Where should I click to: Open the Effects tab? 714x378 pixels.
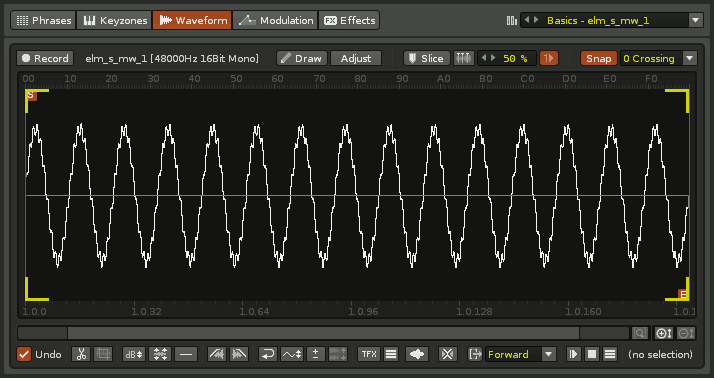click(x=349, y=20)
